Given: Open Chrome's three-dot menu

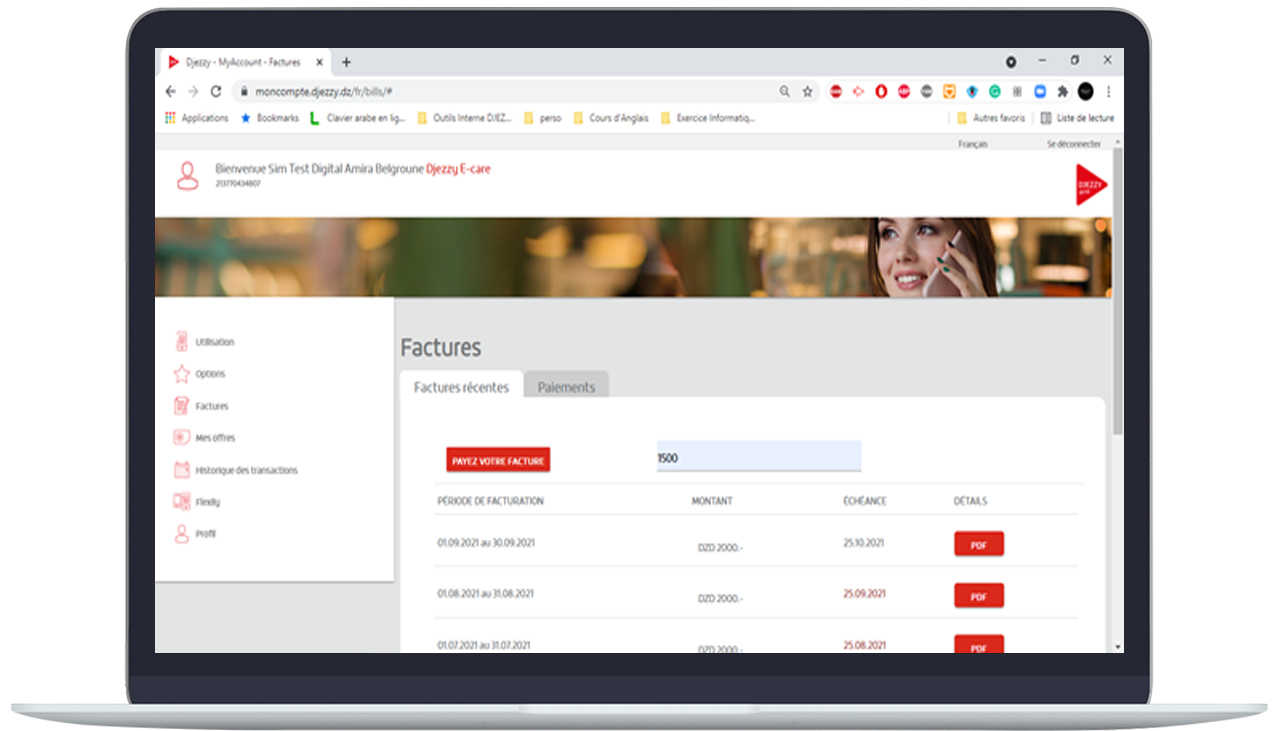Looking at the screenshot, I should tap(1108, 91).
